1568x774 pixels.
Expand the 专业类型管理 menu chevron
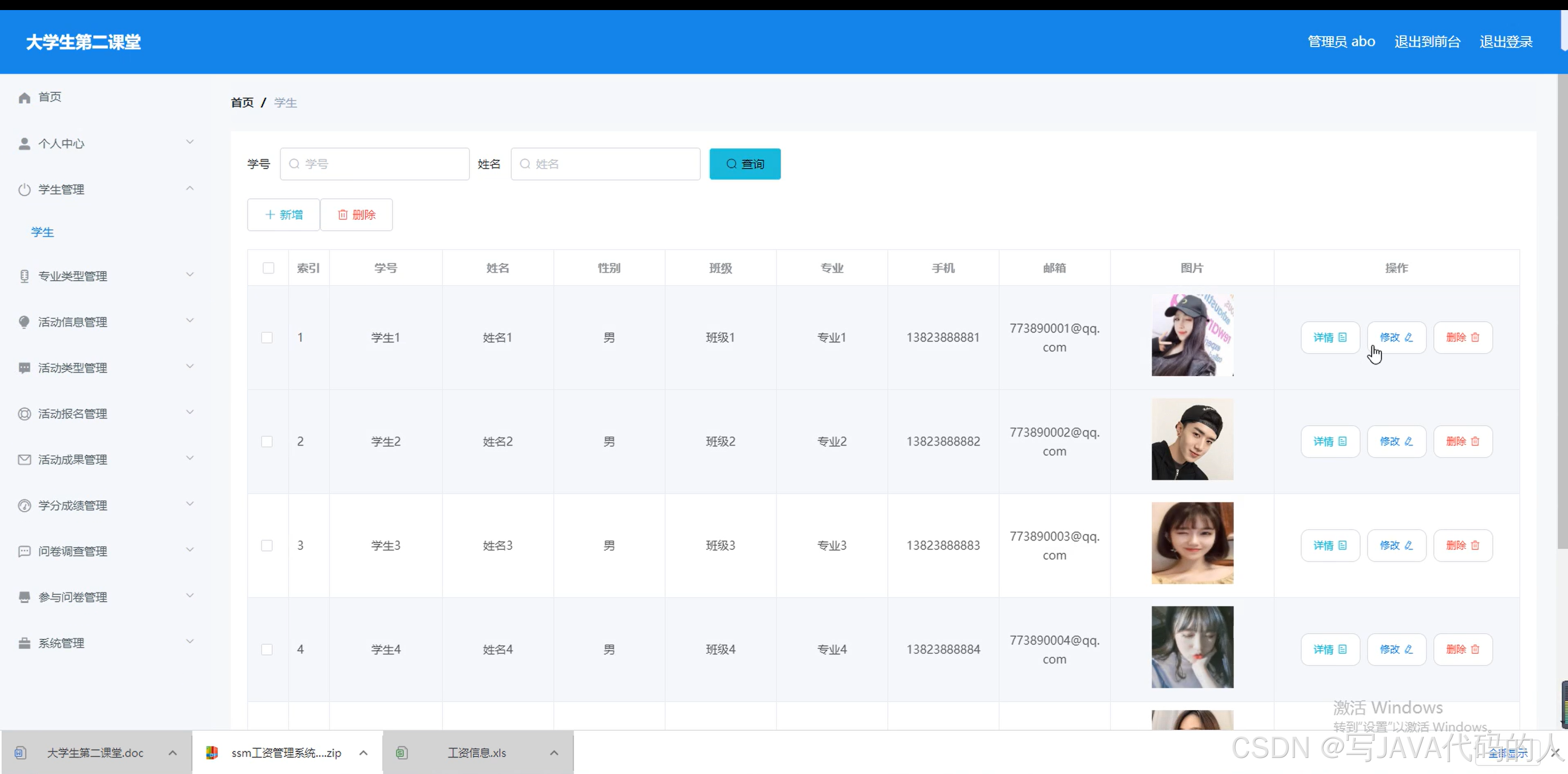[x=190, y=275]
